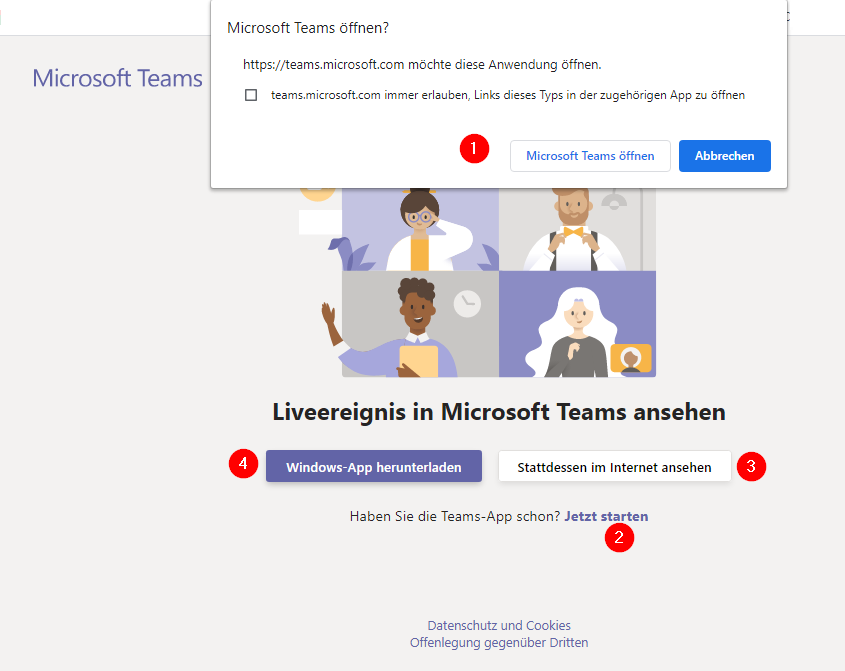This screenshot has height=671, width=845.
Task: Choose Stattdessen im Internet ansehen
Action: 614,467
